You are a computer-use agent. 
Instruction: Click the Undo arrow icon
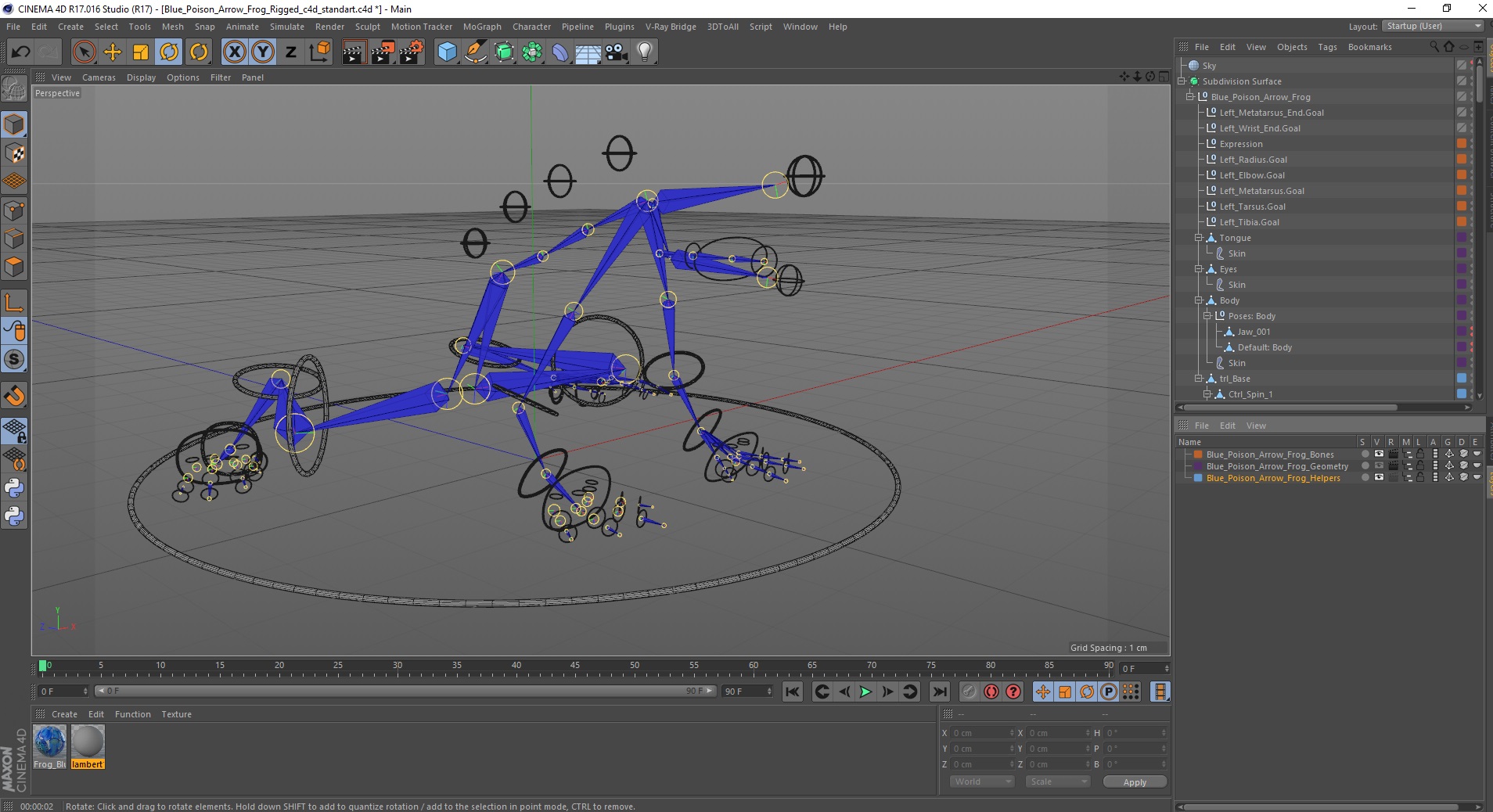tap(21, 52)
